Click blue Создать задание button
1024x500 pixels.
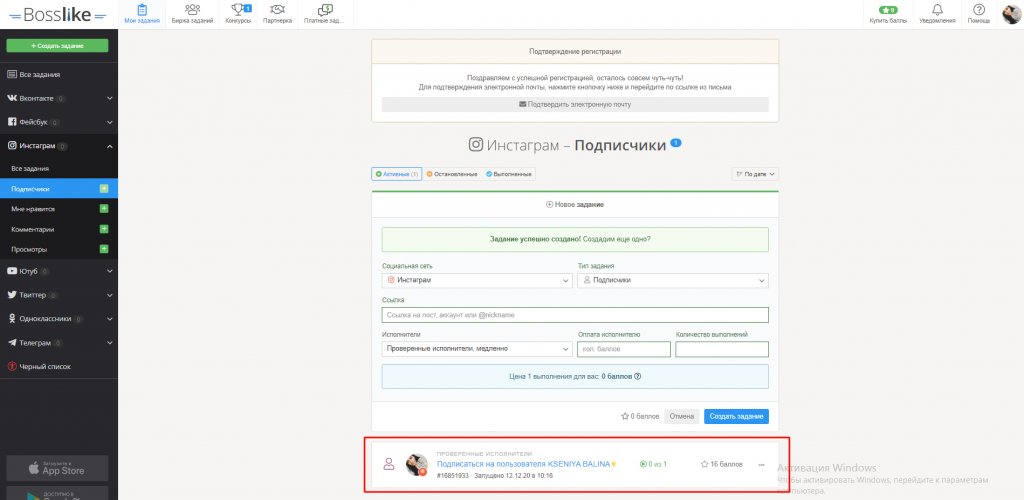click(x=736, y=416)
